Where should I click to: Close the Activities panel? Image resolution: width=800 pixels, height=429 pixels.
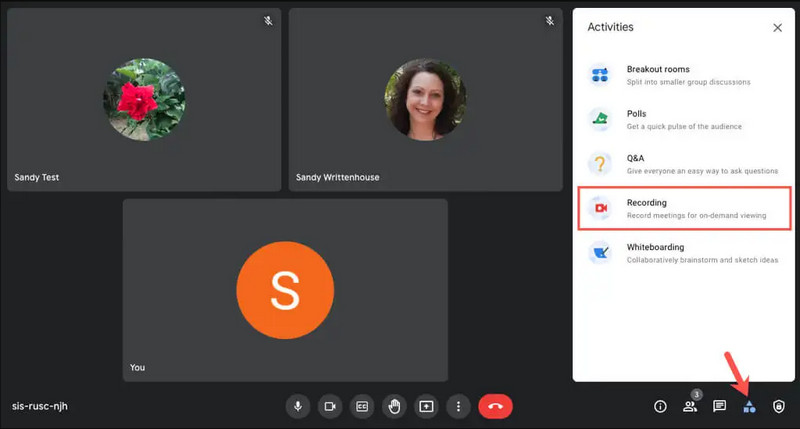pyautogui.click(x=777, y=28)
